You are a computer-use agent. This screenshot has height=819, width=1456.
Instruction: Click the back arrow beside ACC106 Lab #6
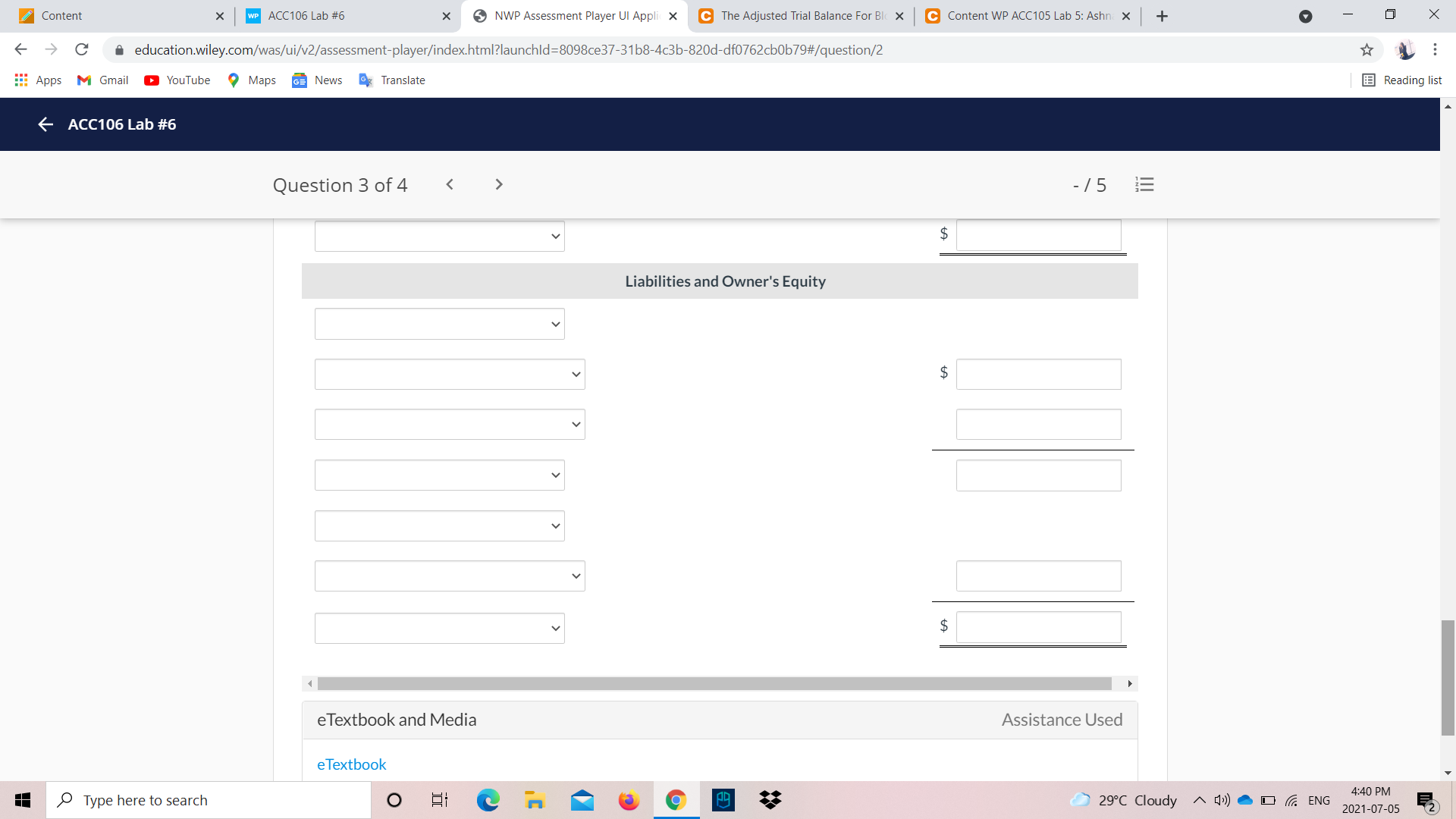45,124
